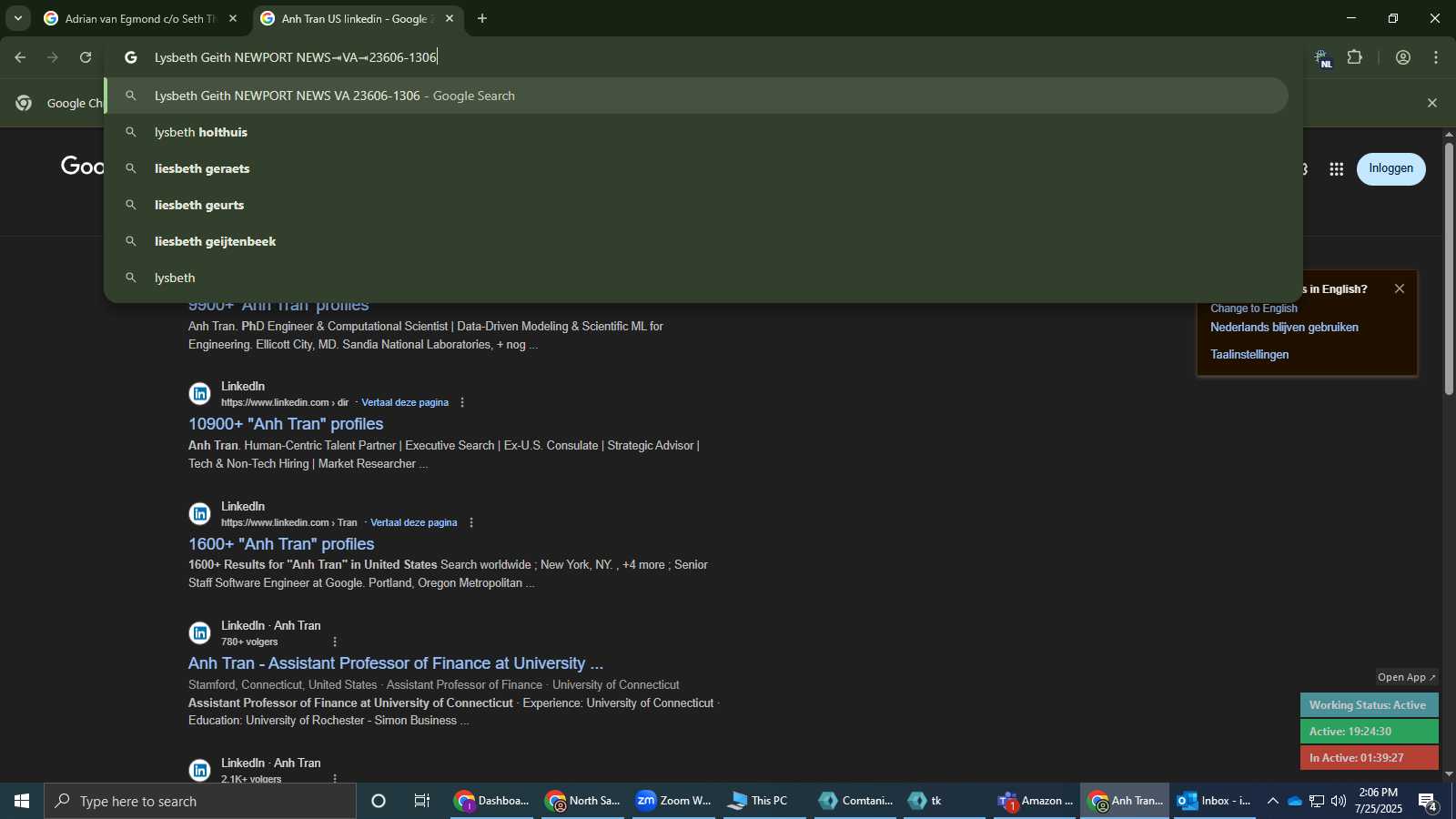Open Anh Tran Assistant Professor of Finance result
The height and width of the screenshot is (819, 1456).
pyautogui.click(x=396, y=663)
